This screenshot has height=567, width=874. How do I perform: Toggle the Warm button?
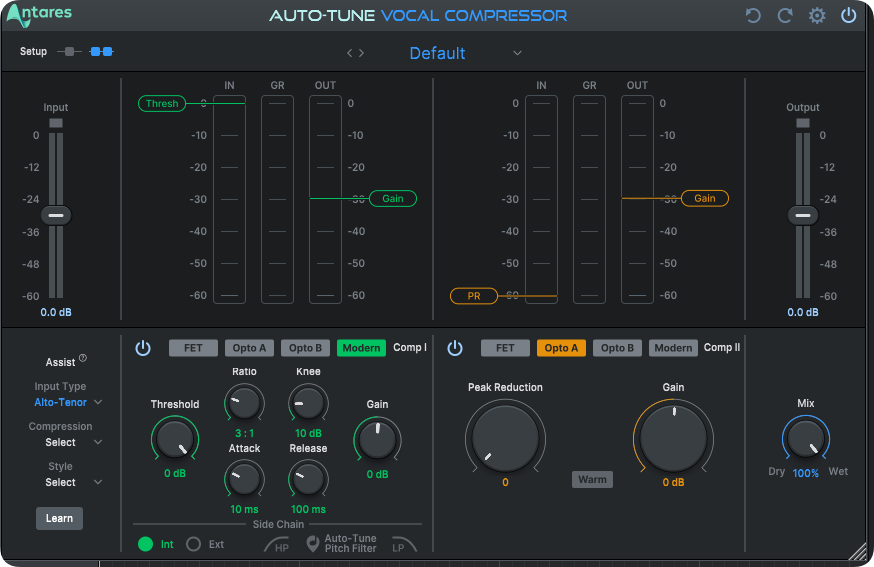(592, 479)
